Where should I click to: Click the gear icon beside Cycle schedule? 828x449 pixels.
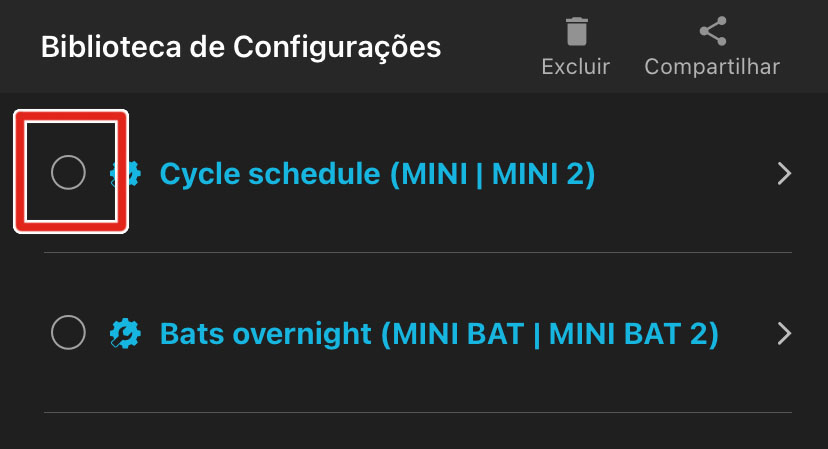[126, 174]
